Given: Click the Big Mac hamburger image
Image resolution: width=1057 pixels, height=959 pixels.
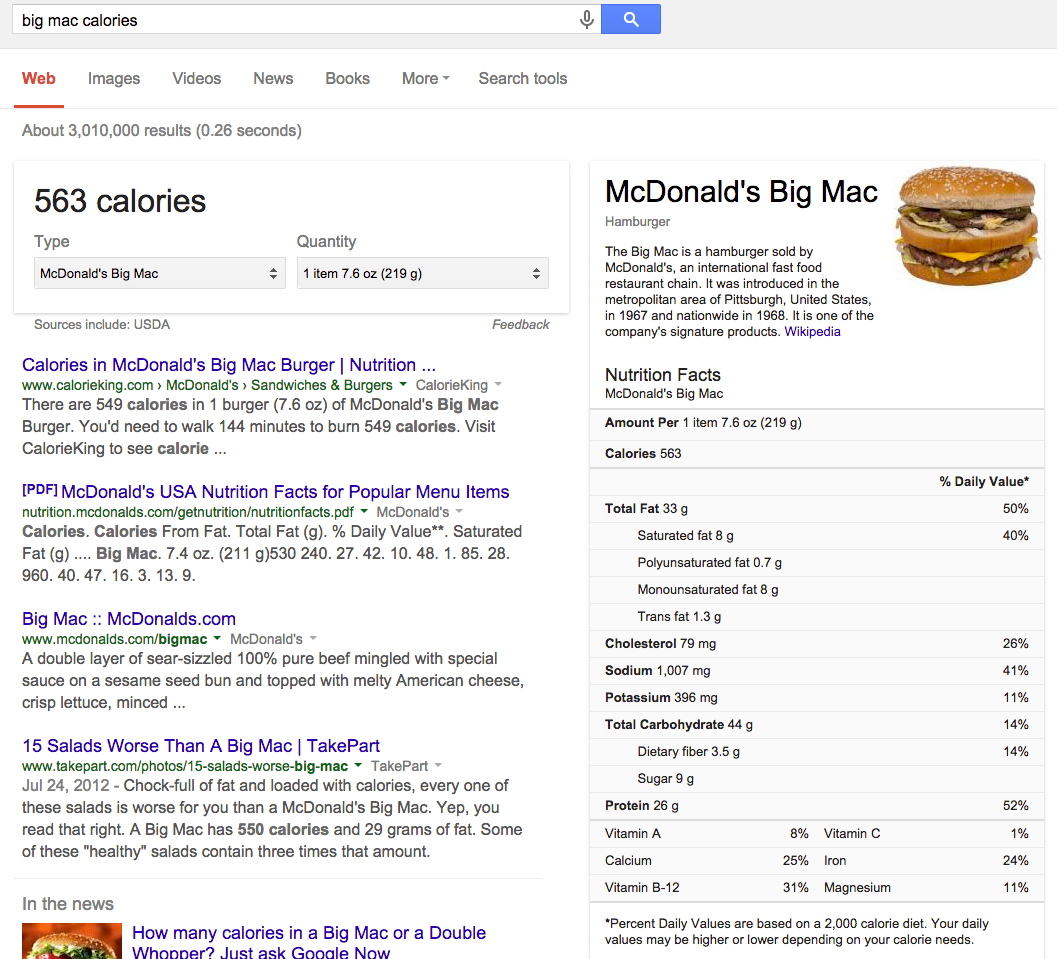Looking at the screenshot, I should pyautogui.click(x=967, y=226).
